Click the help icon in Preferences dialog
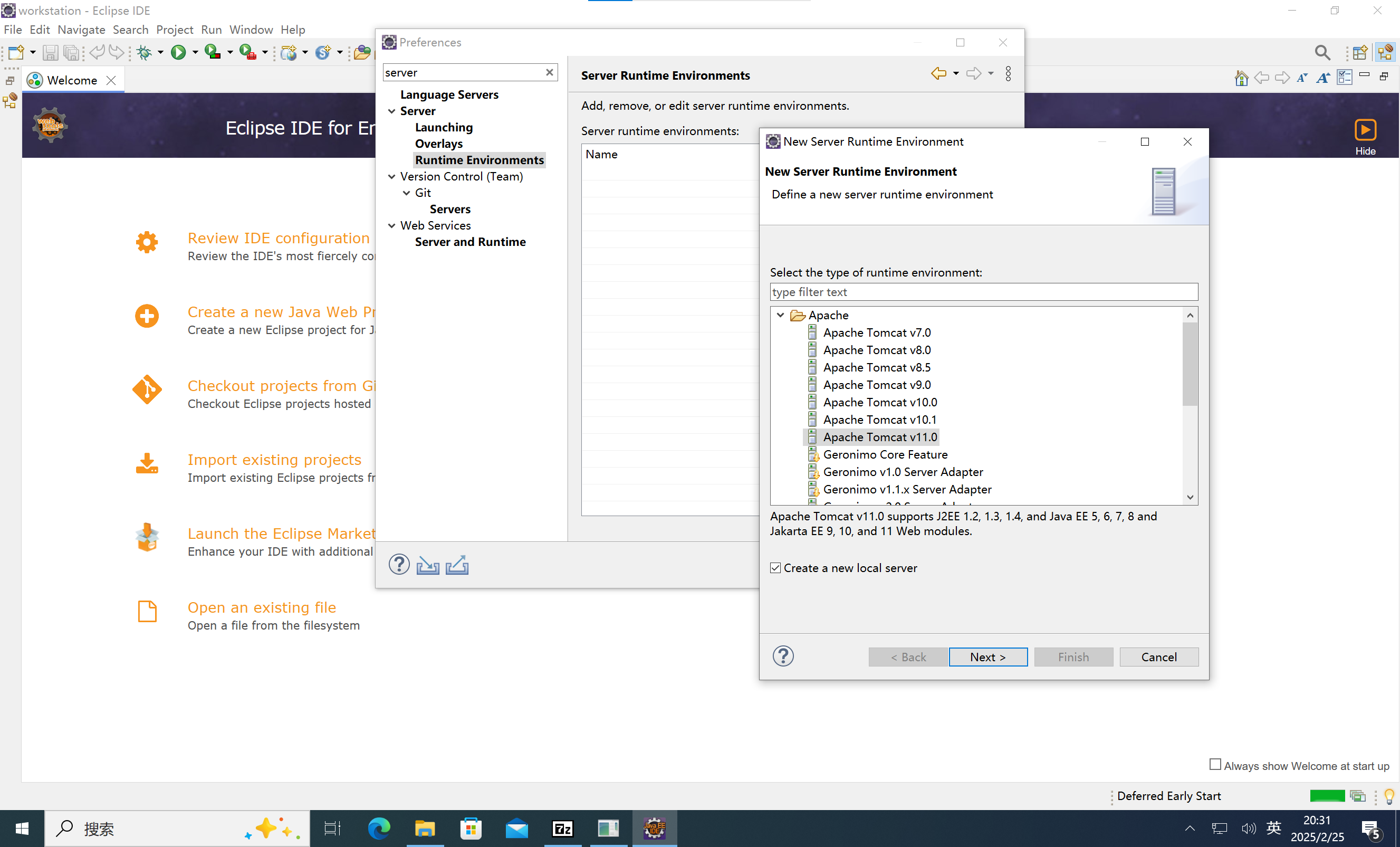The height and width of the screenshot is (847, 1400). (x=399, y=565)
